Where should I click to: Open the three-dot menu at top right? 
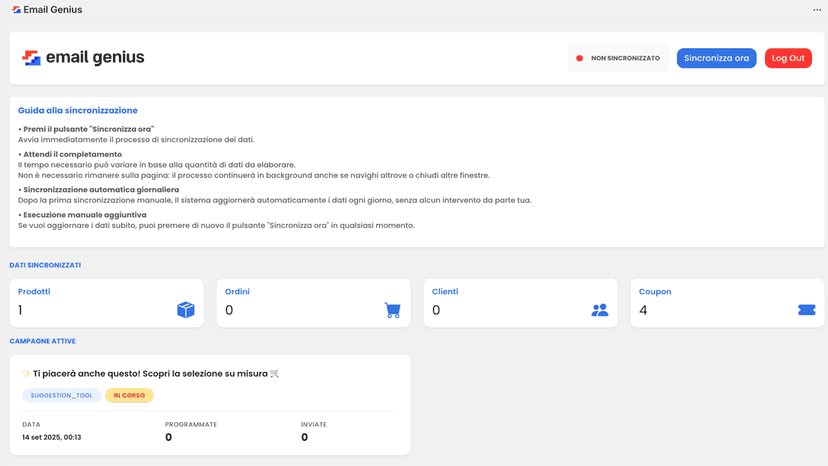(817, 10)
